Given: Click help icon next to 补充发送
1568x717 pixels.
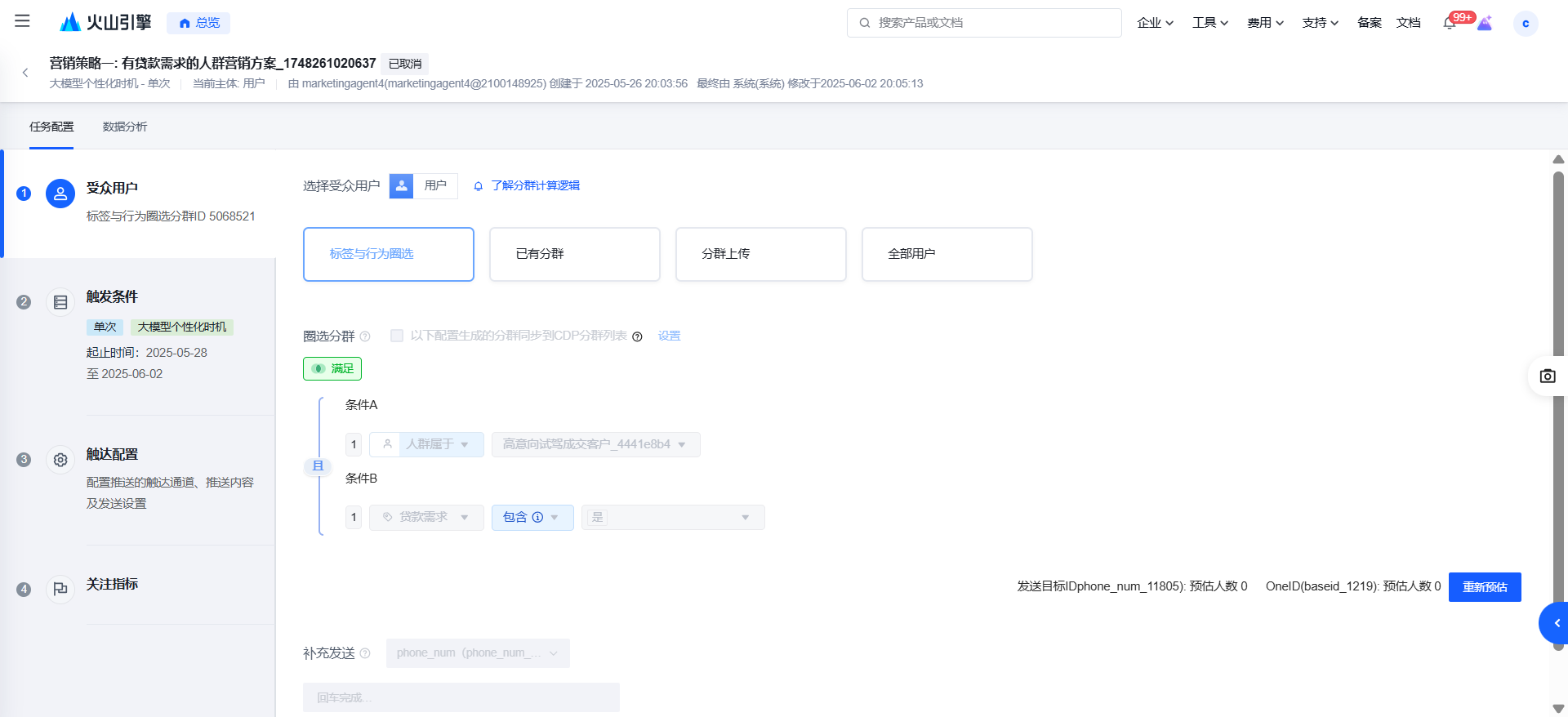Looking at the screenshot, I should [x=365, y=653].
